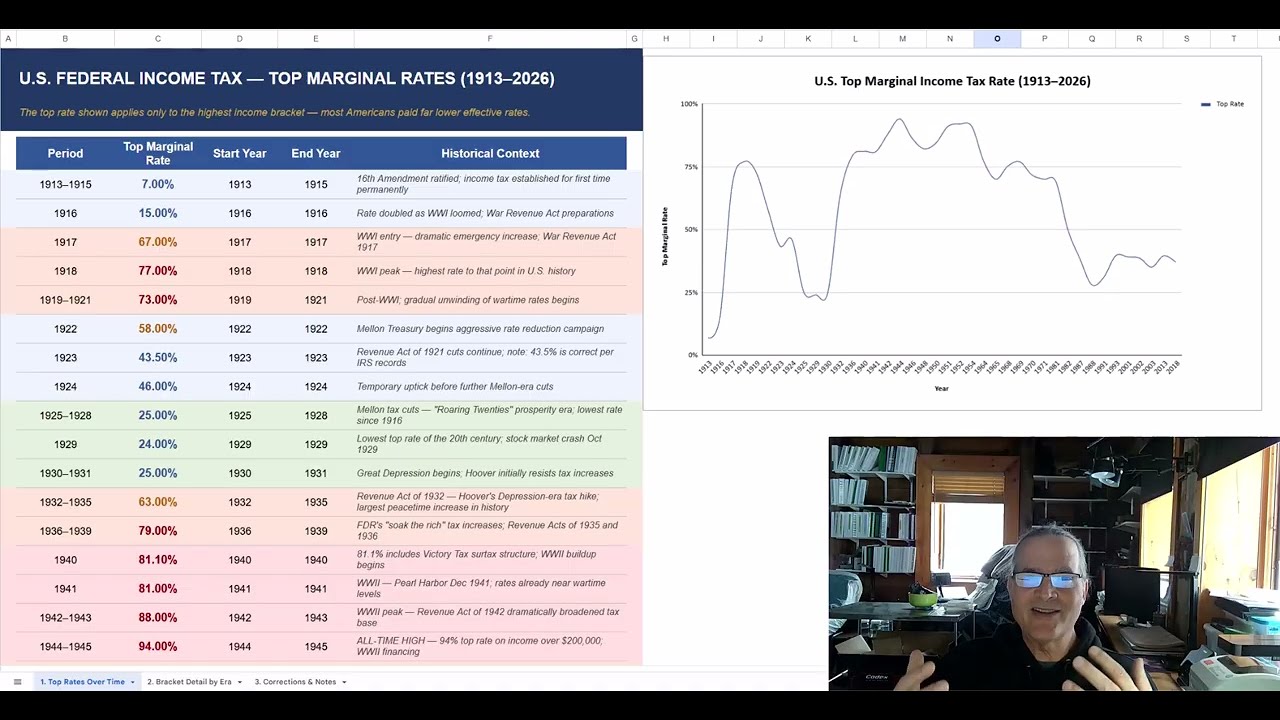Click the 'Mellon Treasury begins' context cell

(490, 329)
